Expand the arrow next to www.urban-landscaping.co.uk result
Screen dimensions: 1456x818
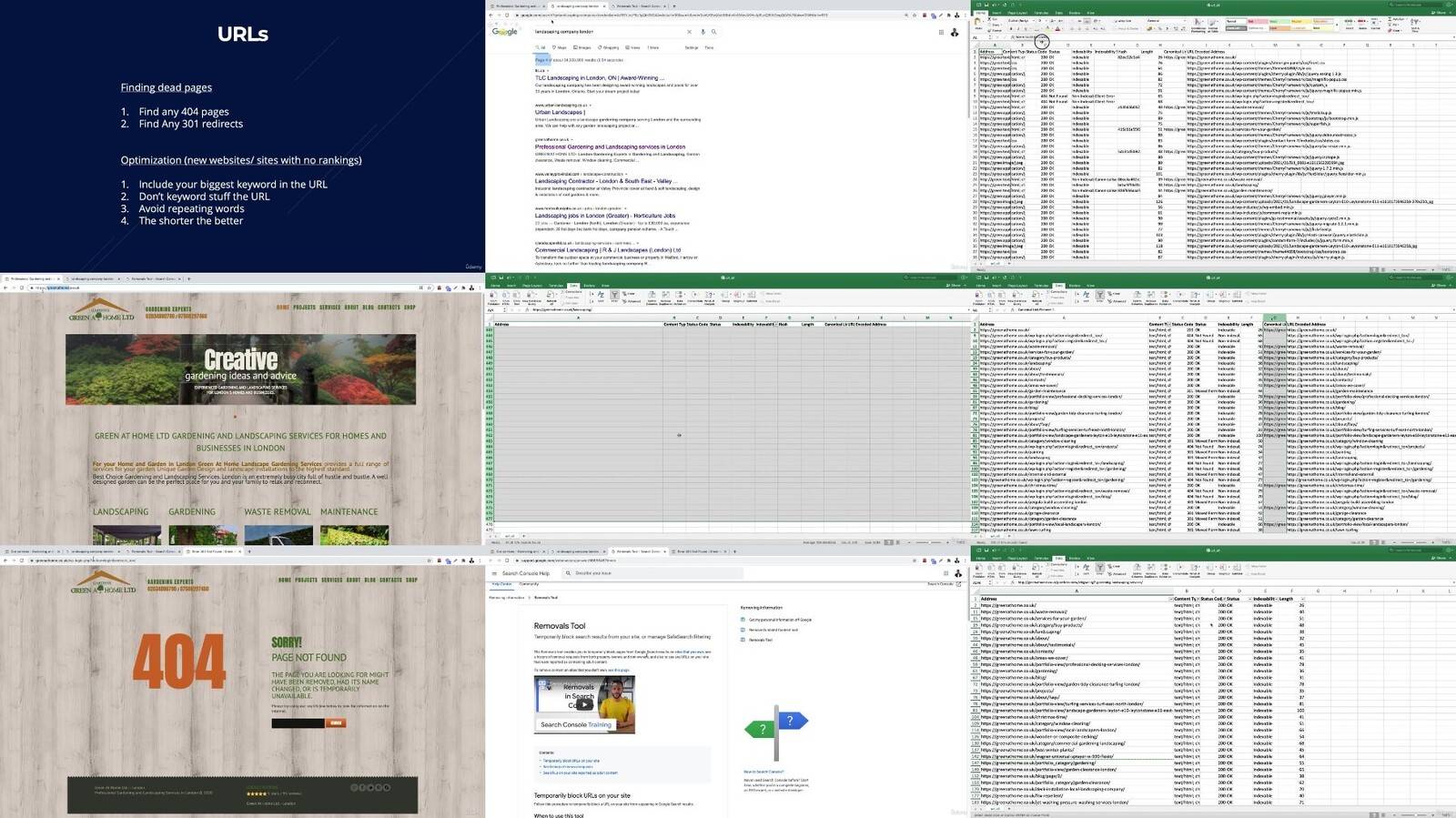pos(590,106)
